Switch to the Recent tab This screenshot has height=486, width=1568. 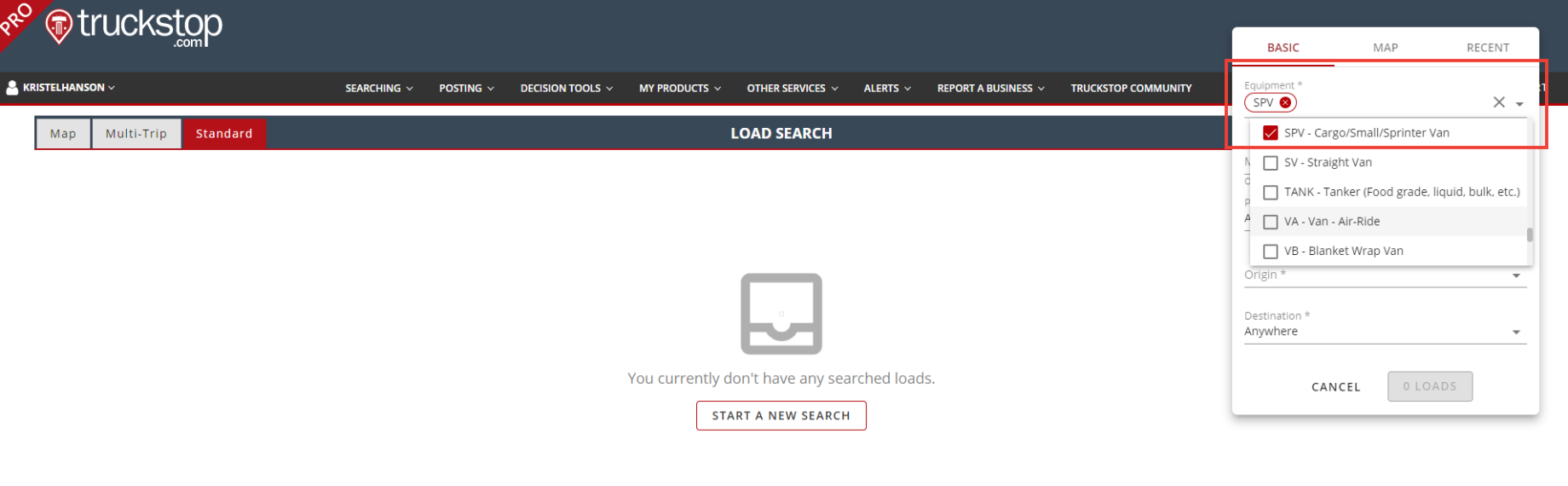1487,48
